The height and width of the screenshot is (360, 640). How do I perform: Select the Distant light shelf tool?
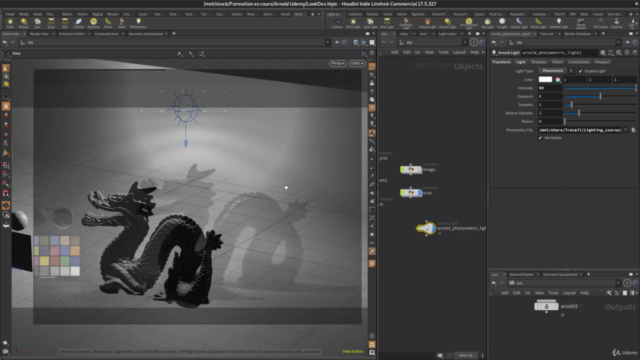pyautogui.click(x=24, y=23)
